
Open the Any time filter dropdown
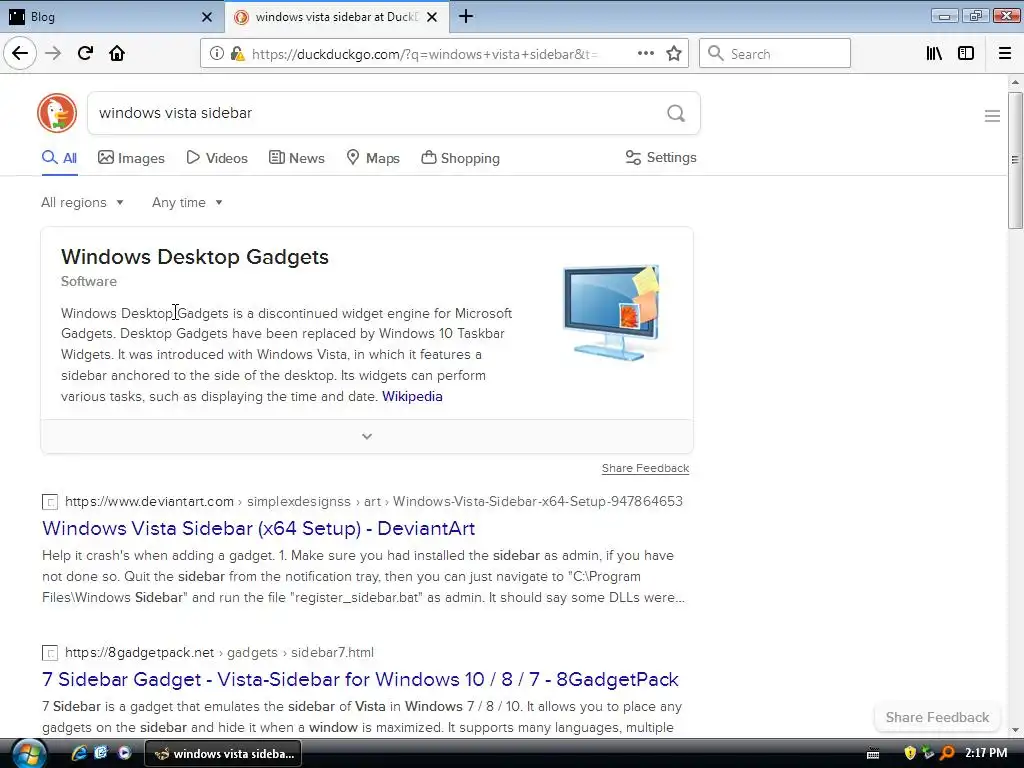point(187,202)
